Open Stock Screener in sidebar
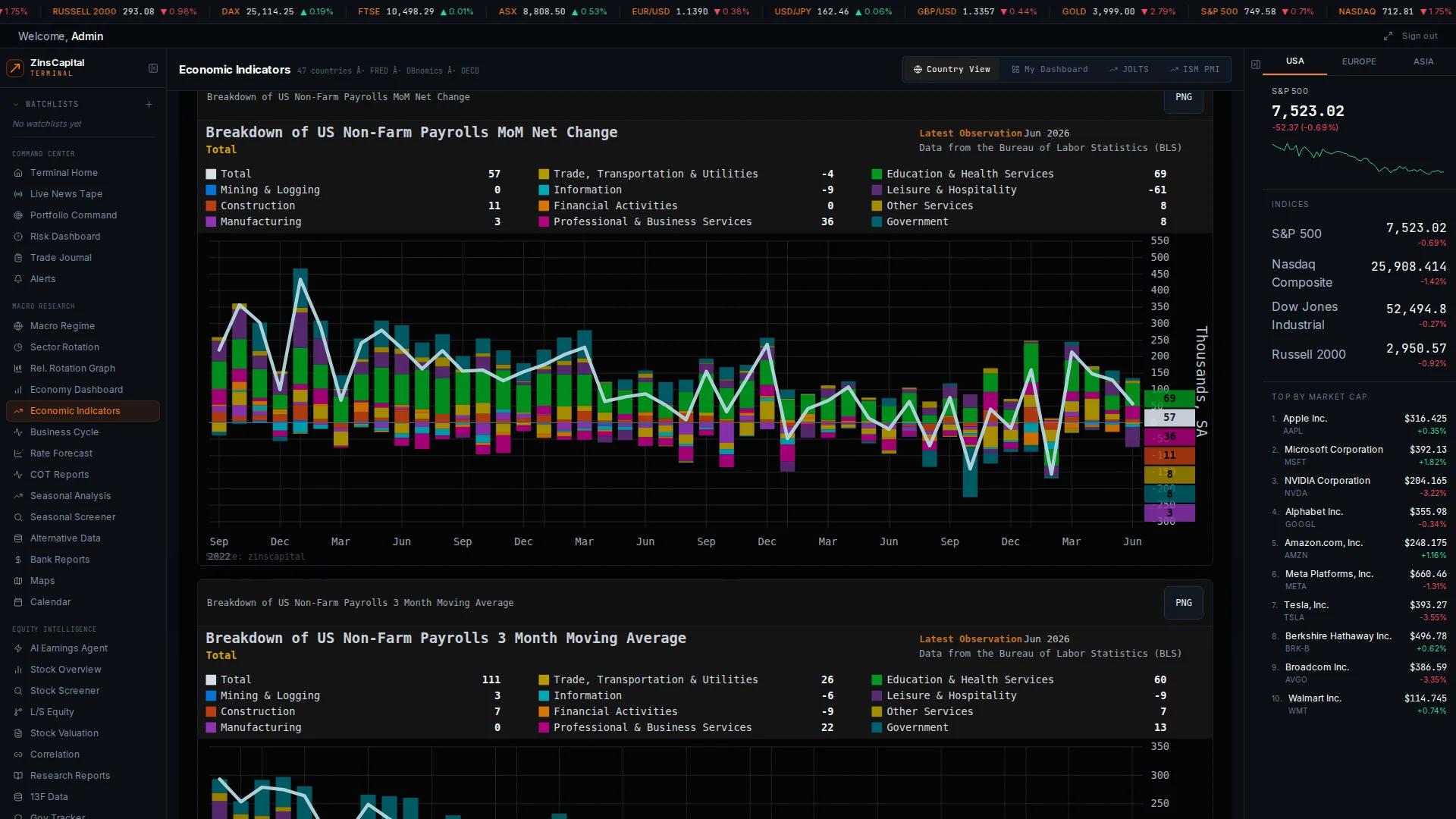 83,691
